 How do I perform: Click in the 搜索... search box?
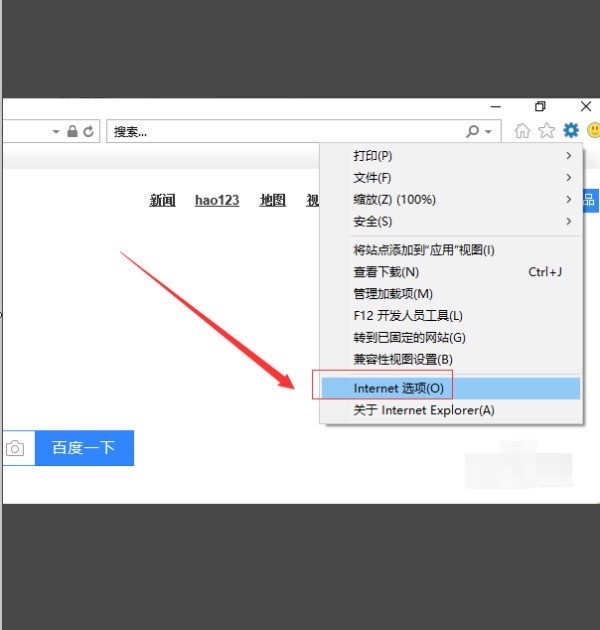(285, 131)
